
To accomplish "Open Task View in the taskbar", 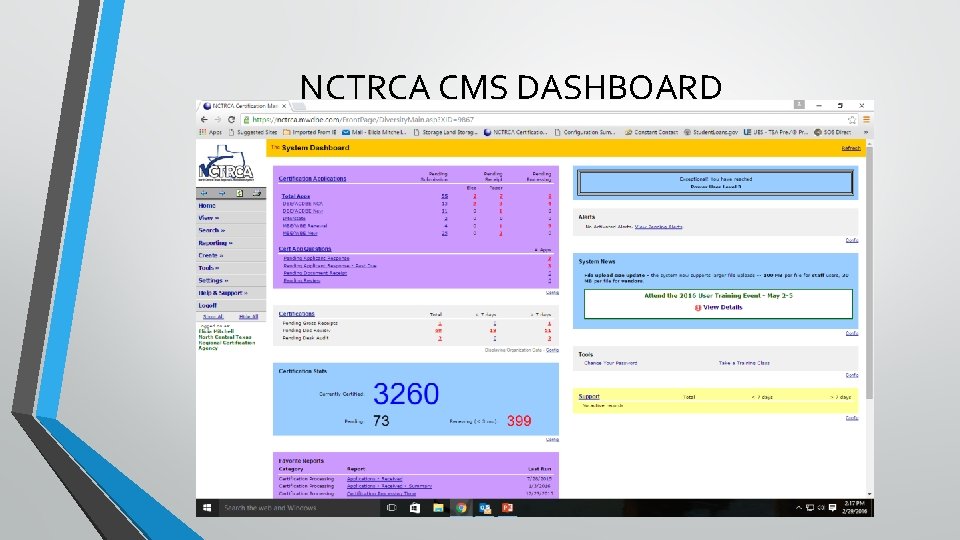I will click(391, 508).
